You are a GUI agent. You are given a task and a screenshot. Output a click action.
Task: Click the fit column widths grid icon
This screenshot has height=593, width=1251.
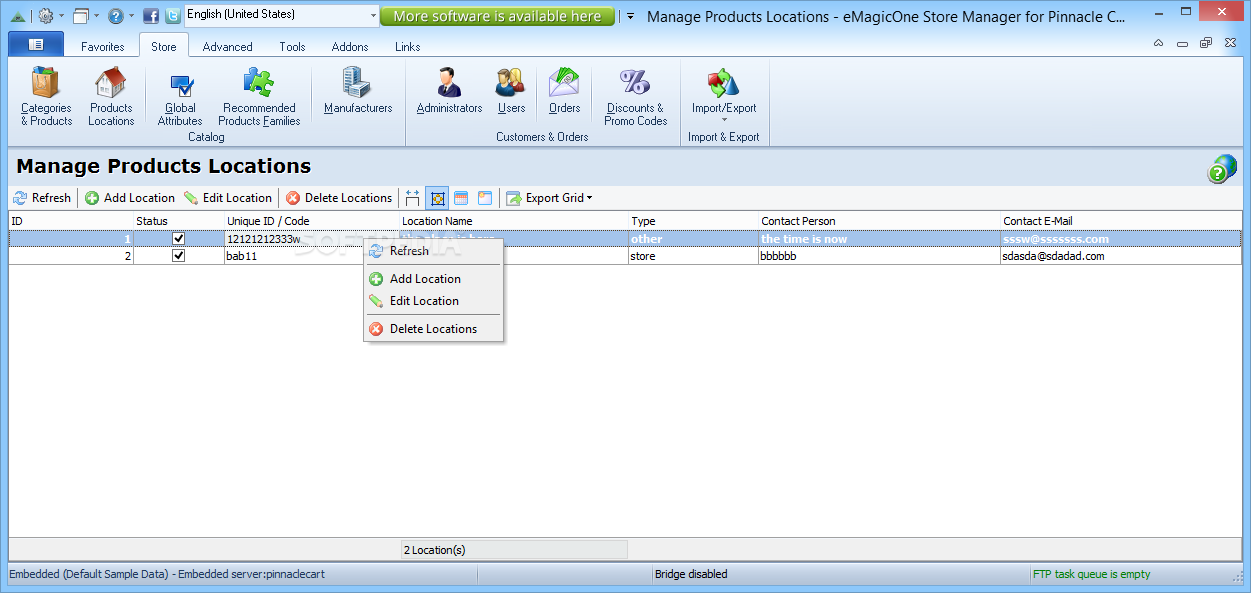[413, 198]
